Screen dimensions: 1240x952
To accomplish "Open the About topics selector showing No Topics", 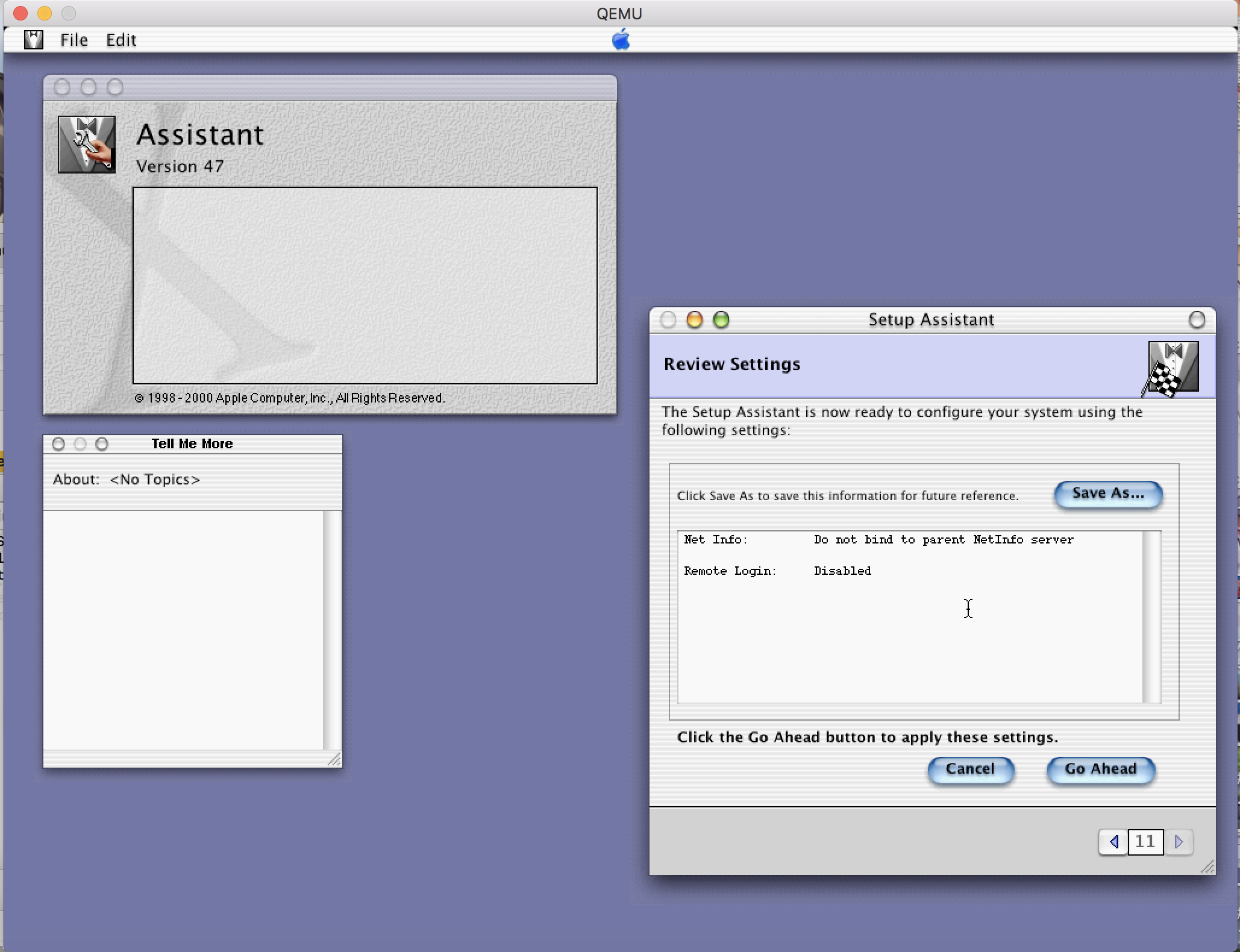I will pos(155,479).
